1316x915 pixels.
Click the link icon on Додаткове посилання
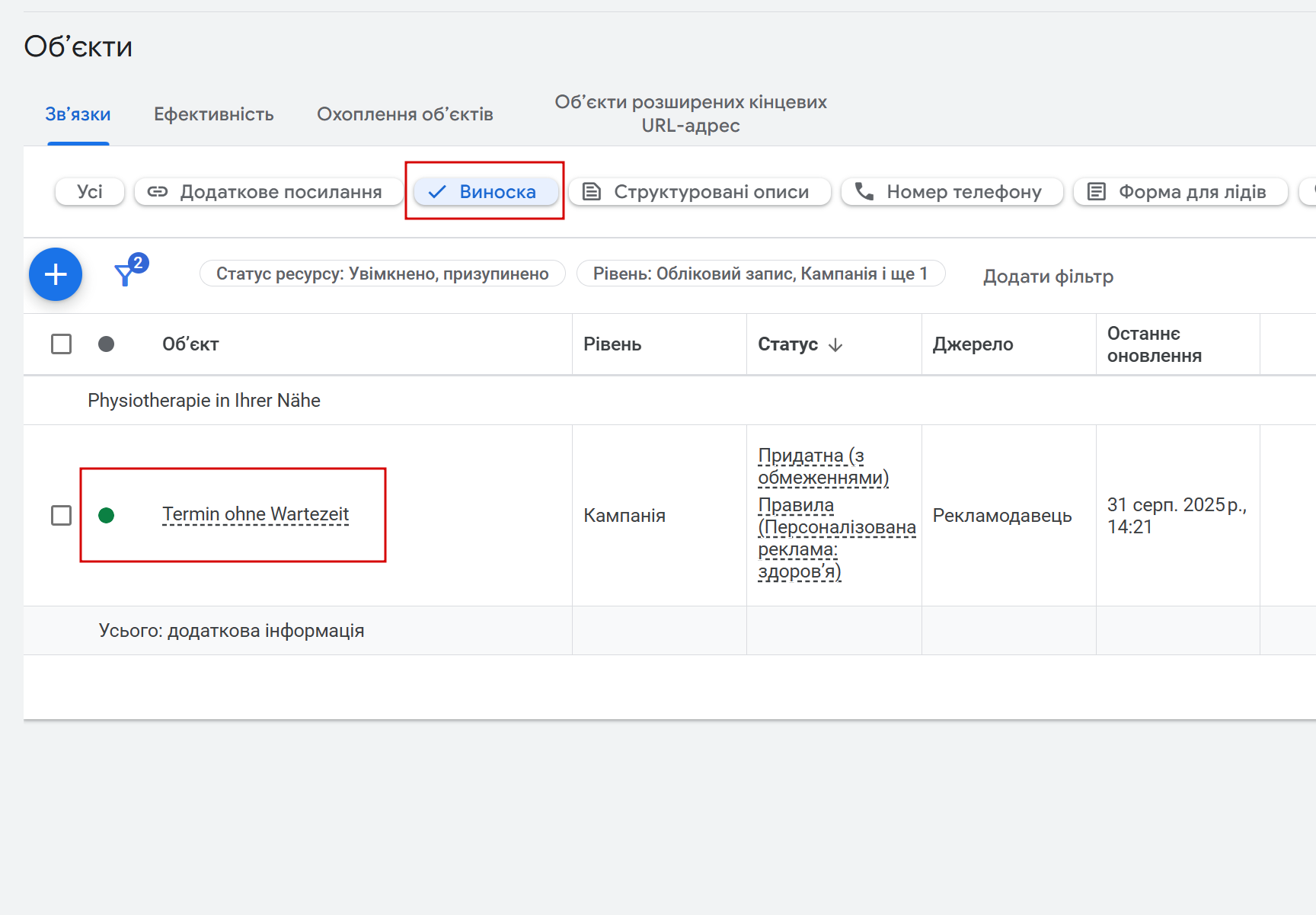point(158,192)
